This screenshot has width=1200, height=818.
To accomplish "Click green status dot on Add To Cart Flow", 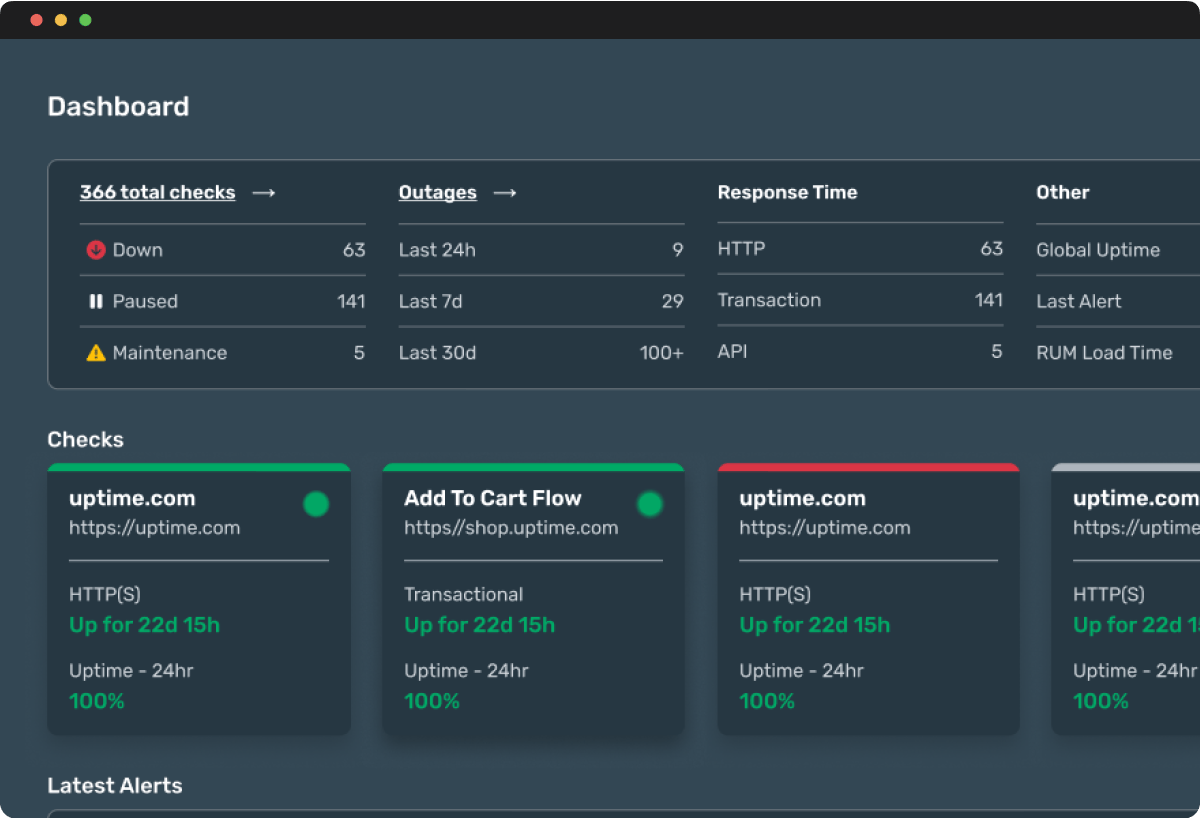I will (x=650, y=504).
